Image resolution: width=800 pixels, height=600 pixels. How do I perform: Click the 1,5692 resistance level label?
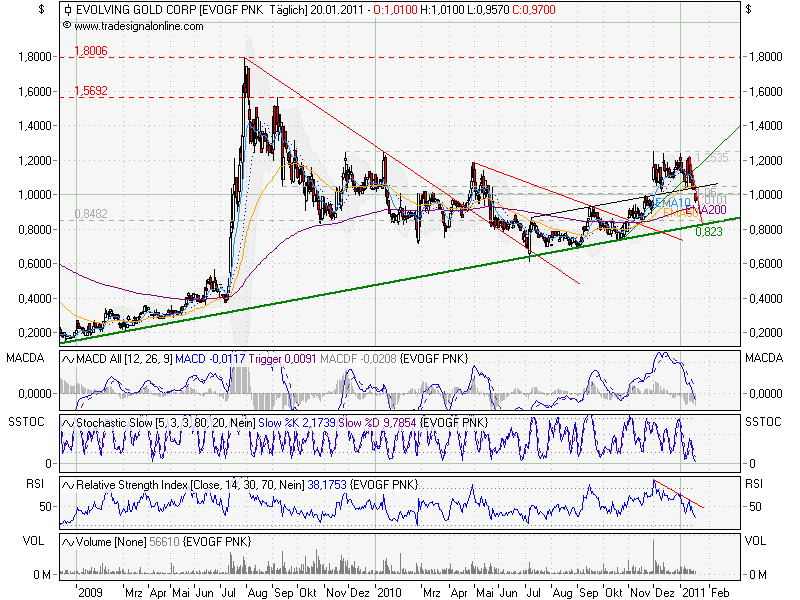click(90, 90)
